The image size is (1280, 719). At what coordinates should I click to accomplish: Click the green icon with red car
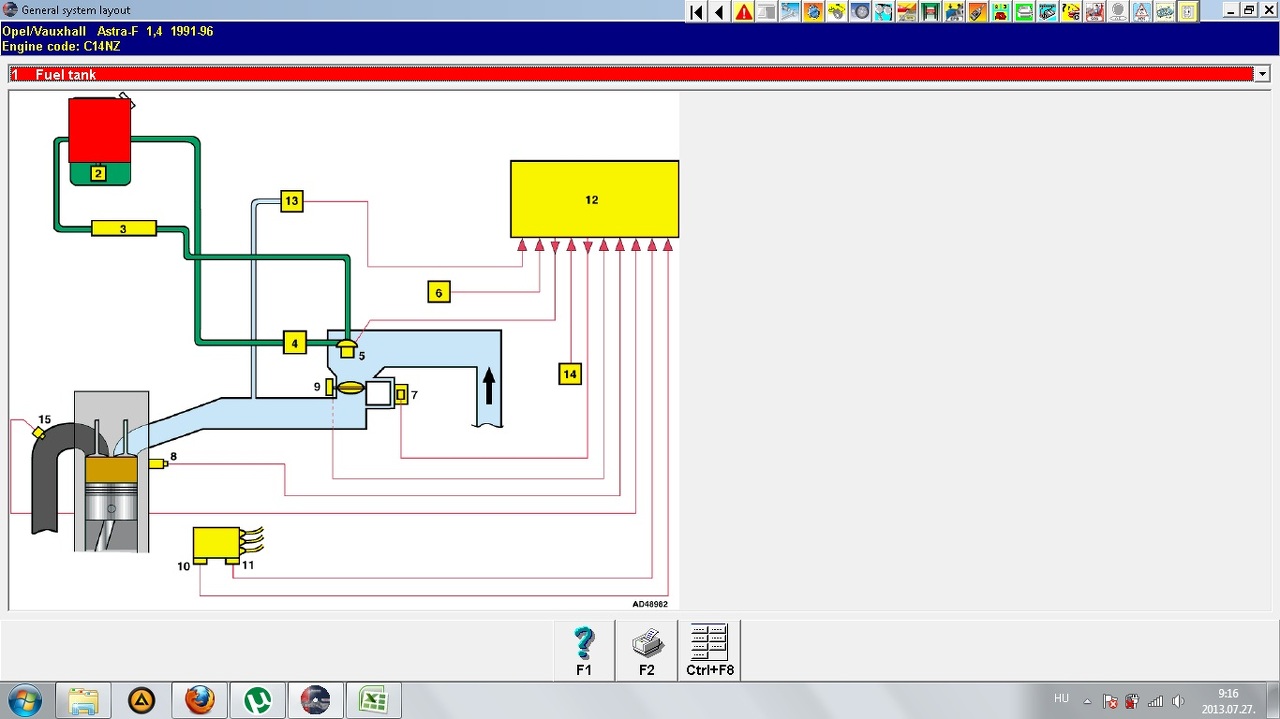click(1001, 12)
